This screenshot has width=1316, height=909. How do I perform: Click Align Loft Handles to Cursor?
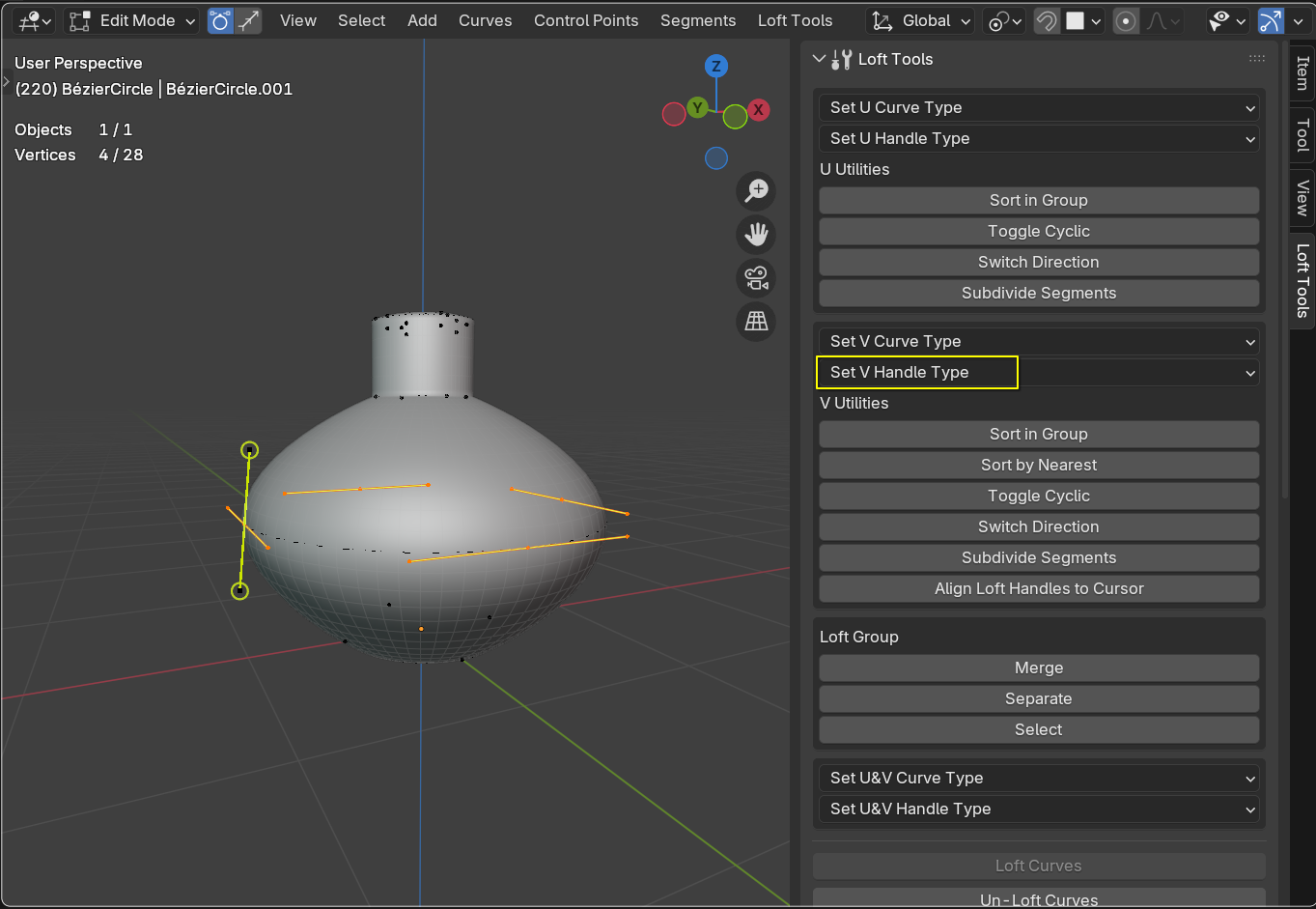pyautogui.click(x=1039, y=588)
